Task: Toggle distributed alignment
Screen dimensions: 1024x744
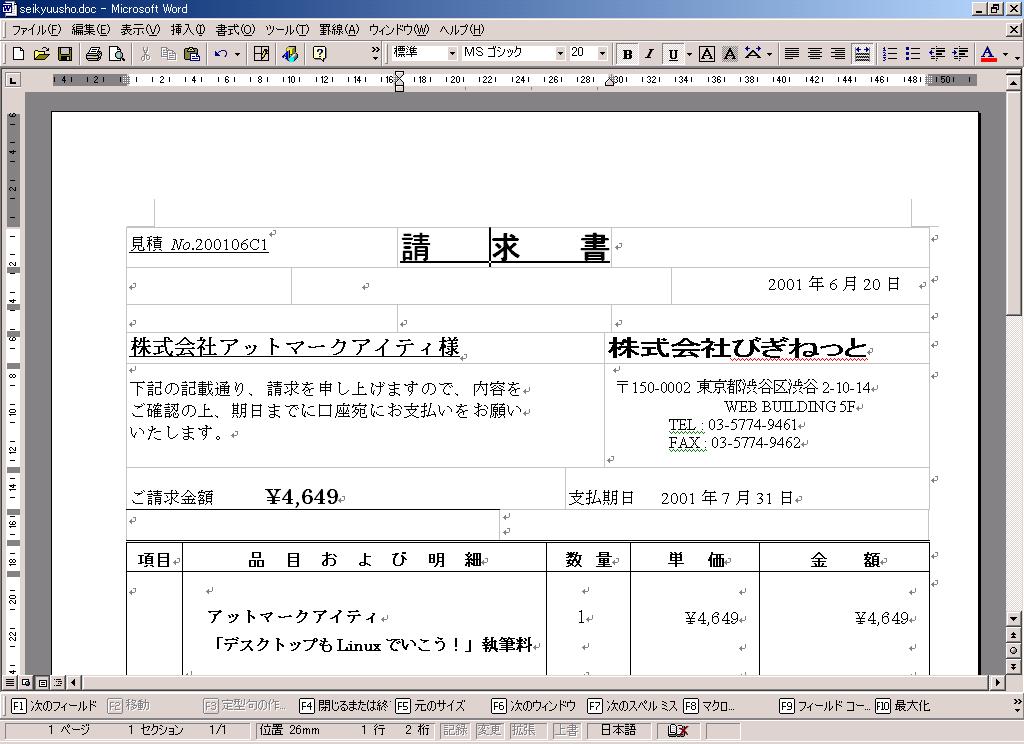Action: (862, 54)
